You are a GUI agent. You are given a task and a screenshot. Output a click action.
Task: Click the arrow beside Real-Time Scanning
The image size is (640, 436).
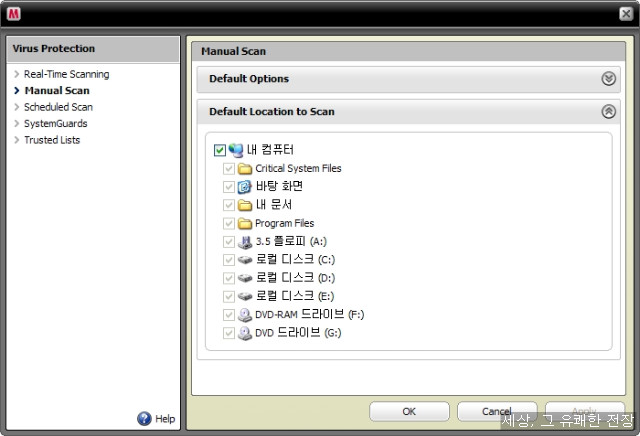(17, 74)
